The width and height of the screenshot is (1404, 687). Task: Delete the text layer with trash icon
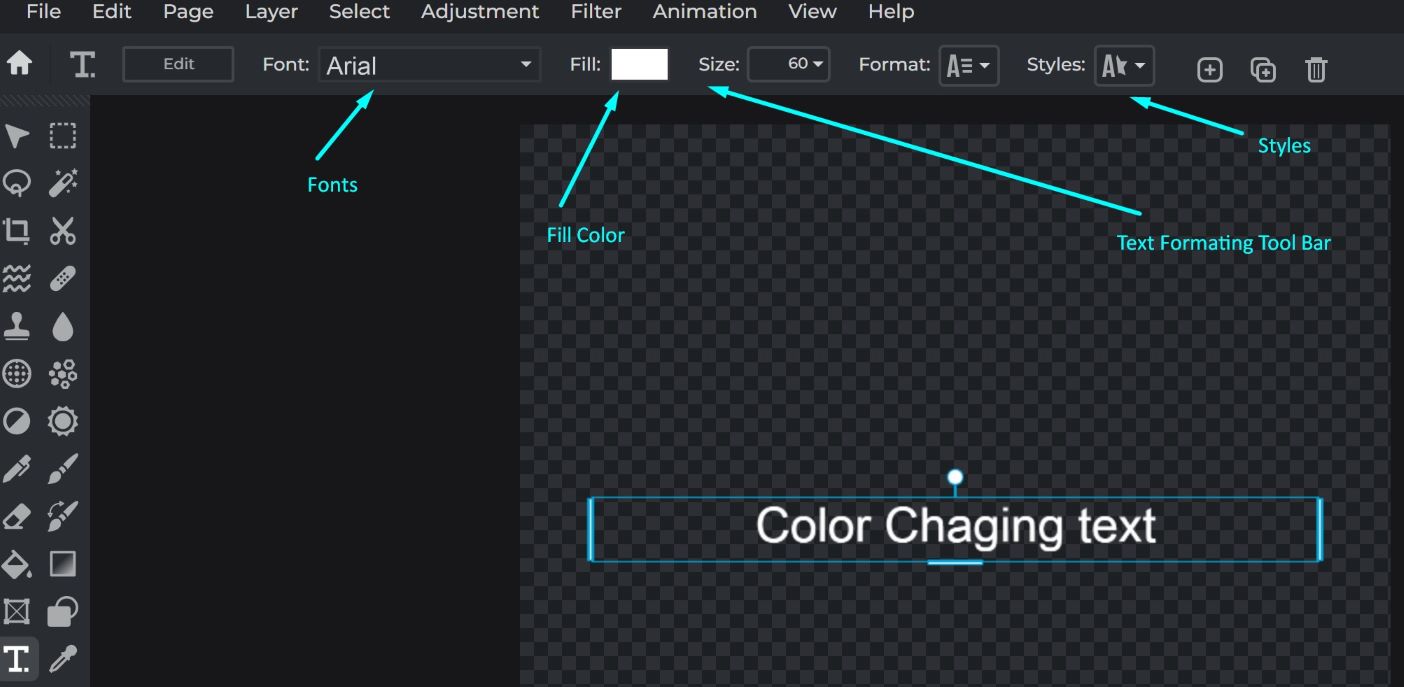coord(1316,69)
